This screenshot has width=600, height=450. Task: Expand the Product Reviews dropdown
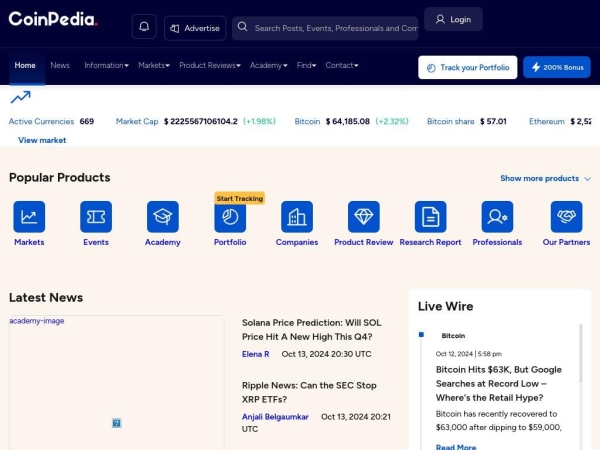click(x=210, y=65)
